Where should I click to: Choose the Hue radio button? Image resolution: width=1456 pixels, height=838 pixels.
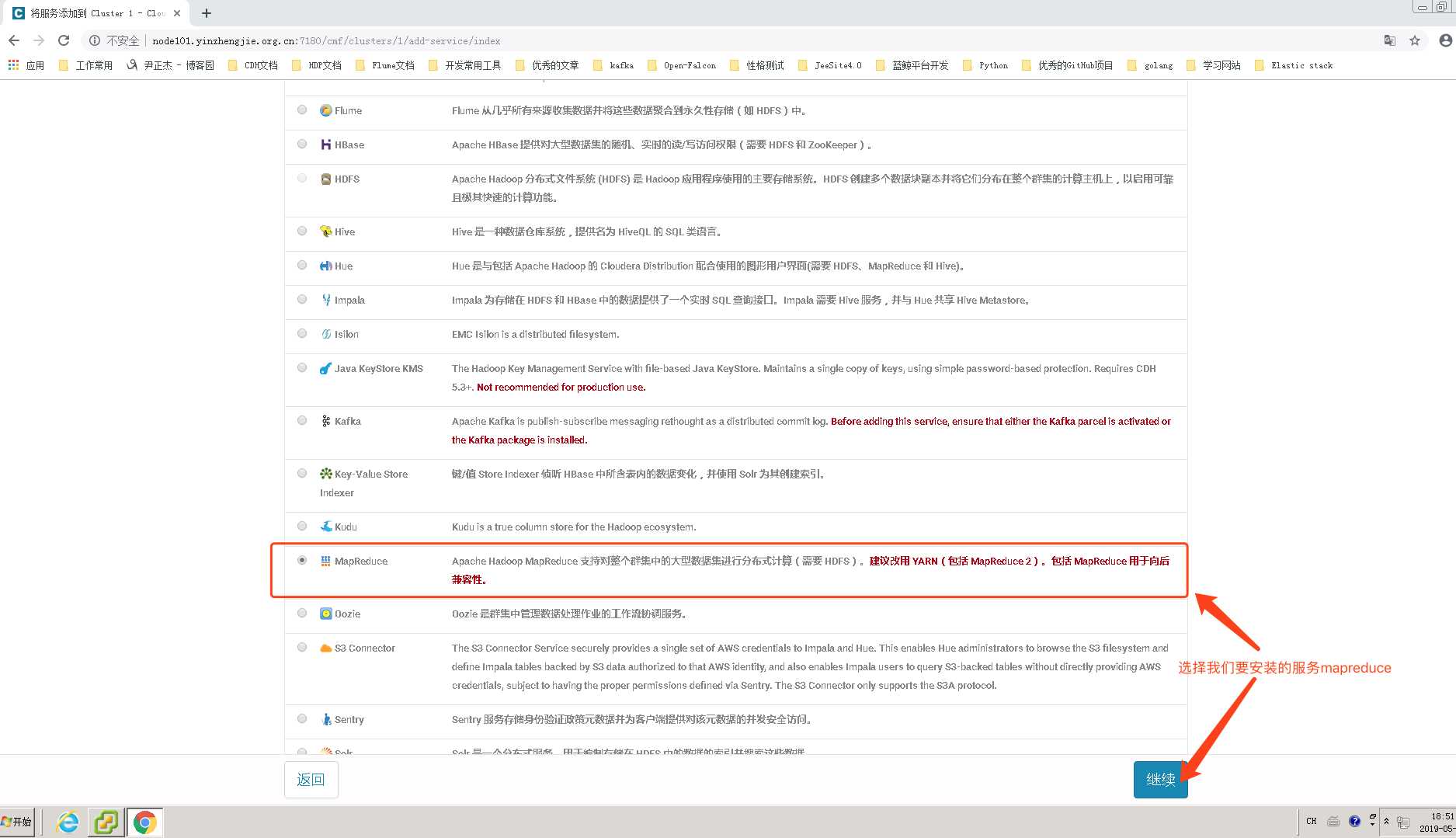302,265
